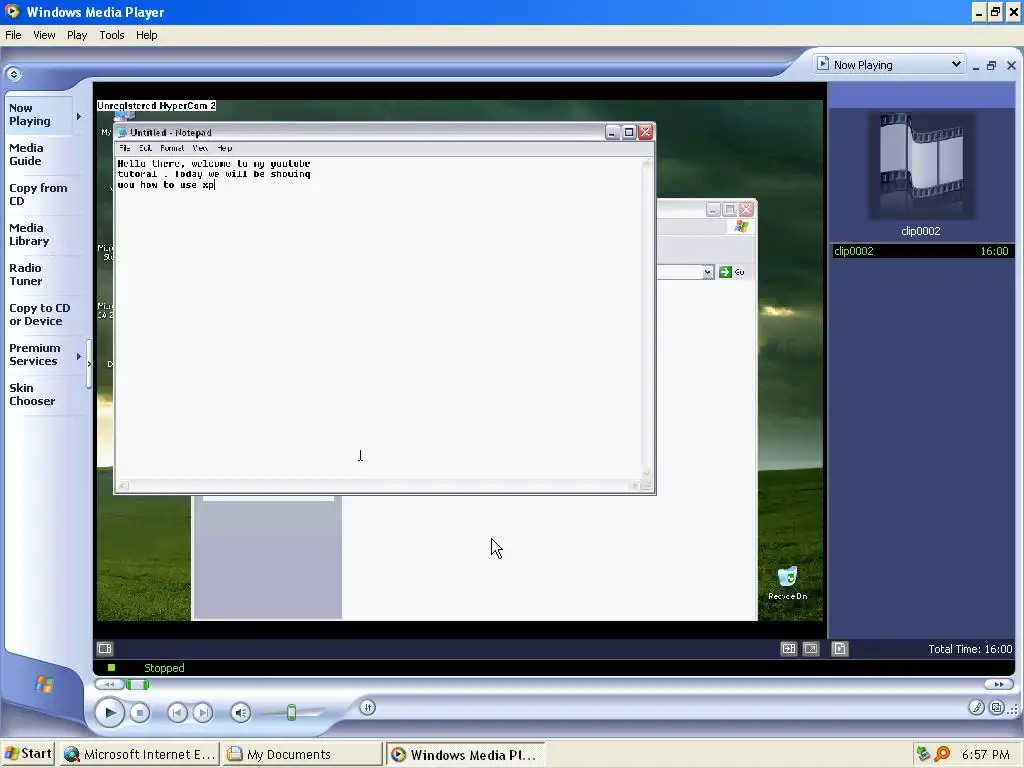Screen dimensions: 1024x768
Task: Click the Total Time: 16:00 text
Action: tap(970, 649)
